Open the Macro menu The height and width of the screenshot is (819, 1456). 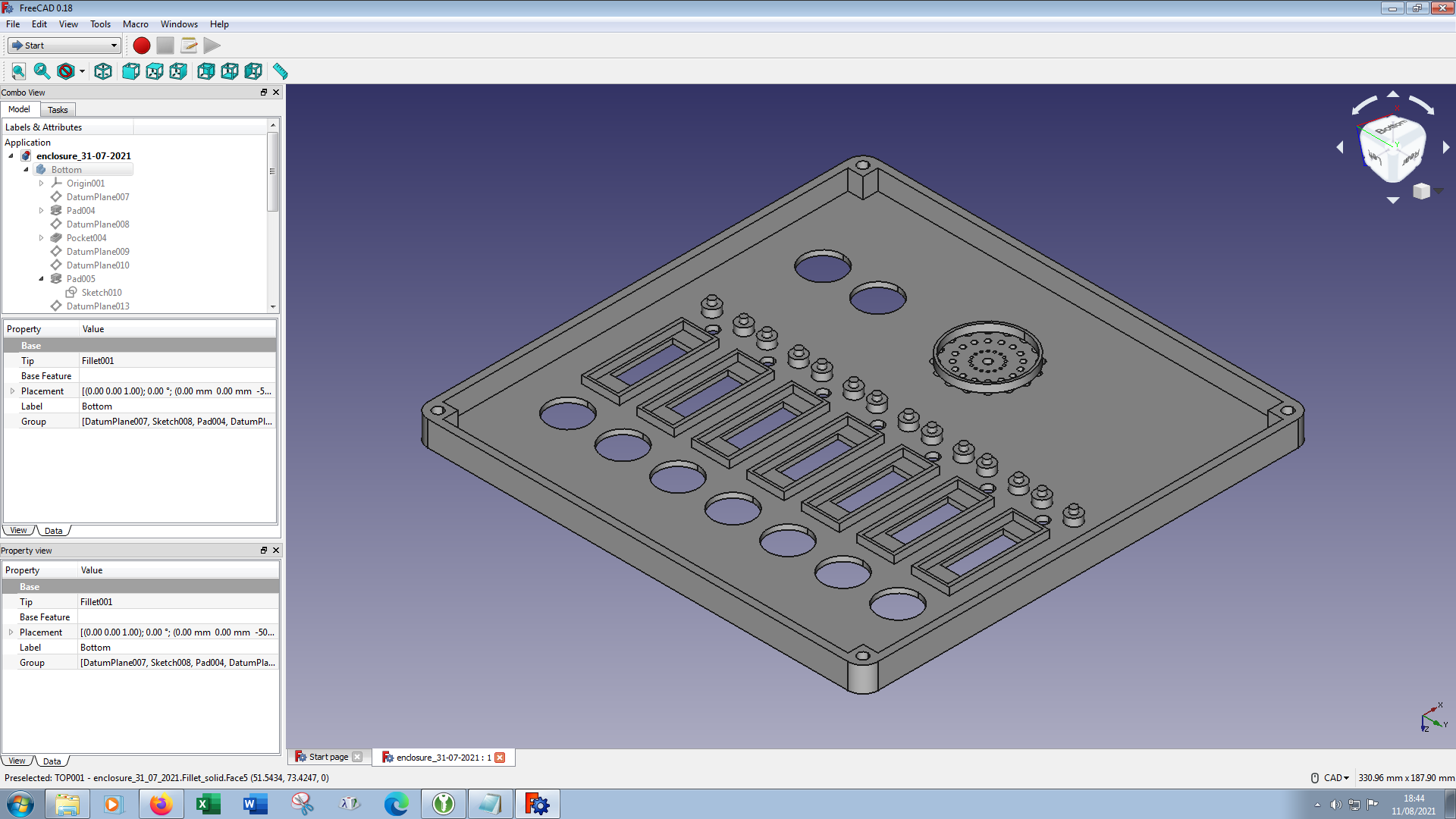tap(135, 24)
